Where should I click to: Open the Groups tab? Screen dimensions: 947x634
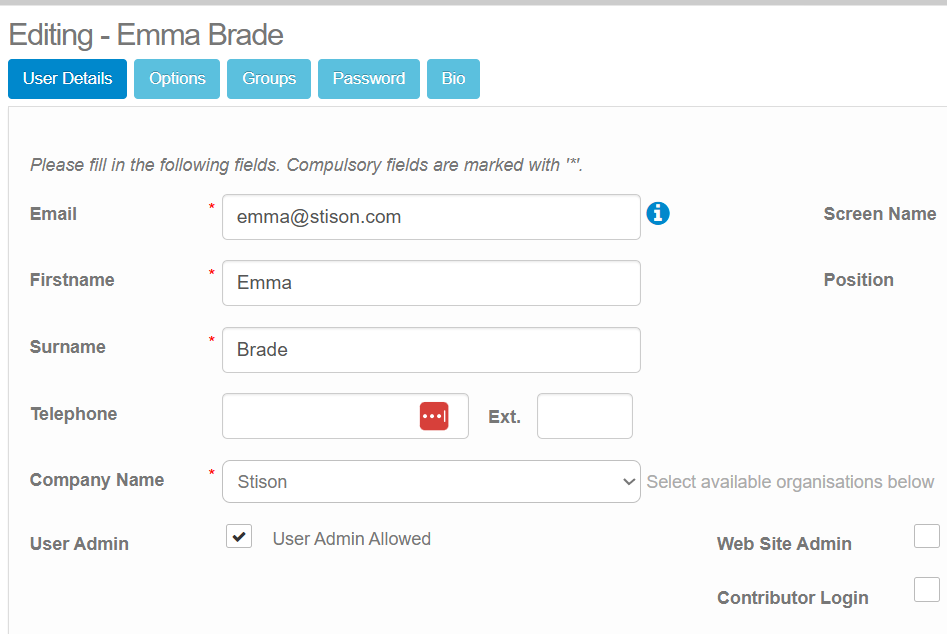tap(269, 79)
